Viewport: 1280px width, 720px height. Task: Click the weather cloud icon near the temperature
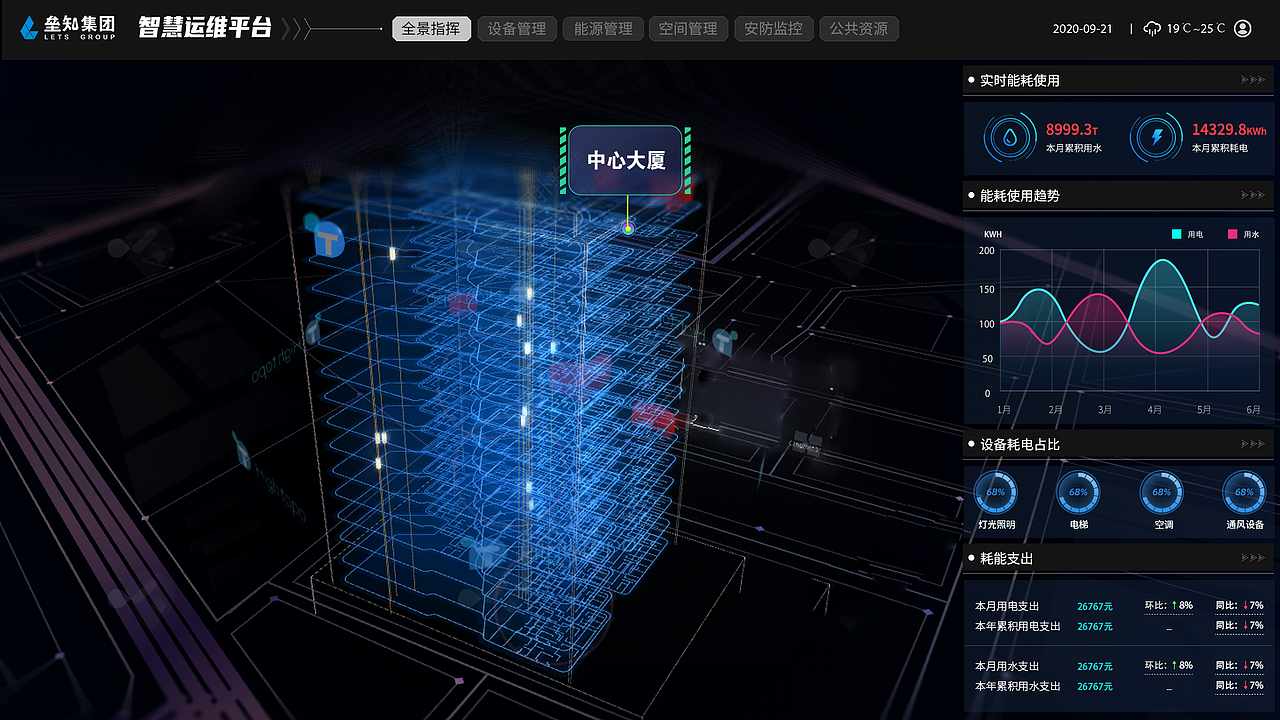point(1154,28)
